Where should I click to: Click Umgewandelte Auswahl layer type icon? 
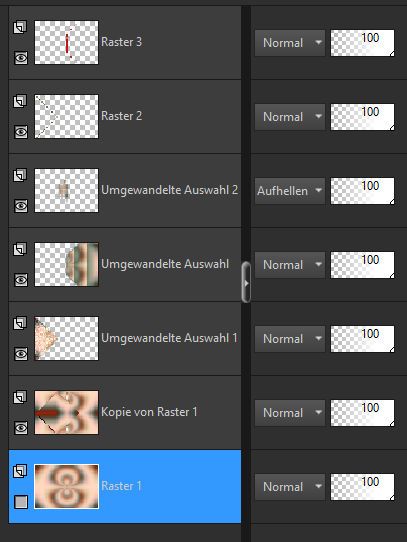coord(20,249)
